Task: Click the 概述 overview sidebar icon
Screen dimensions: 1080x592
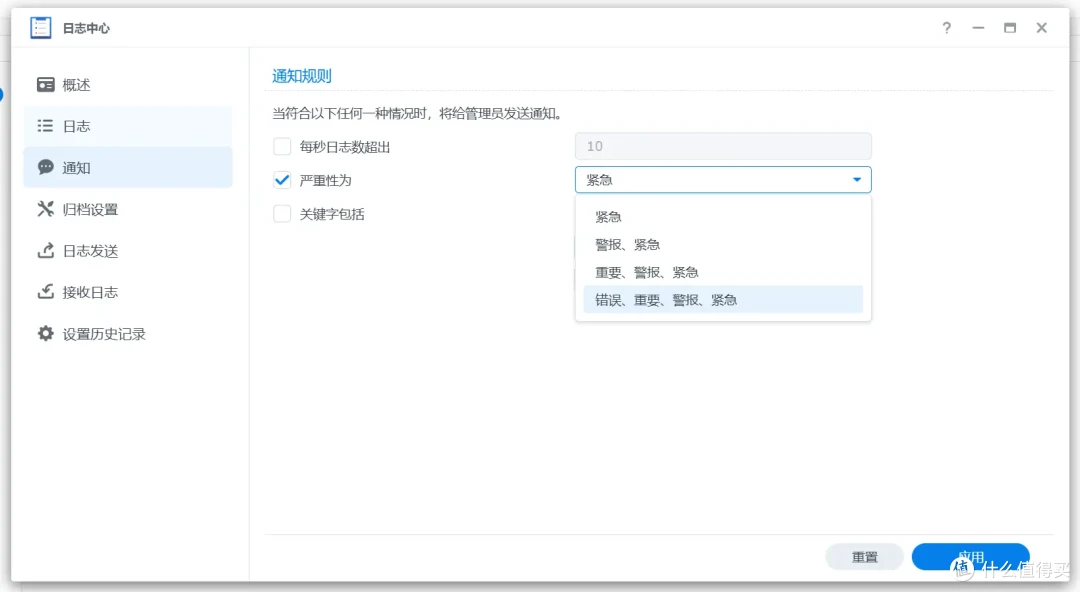Action: point(45,85)
